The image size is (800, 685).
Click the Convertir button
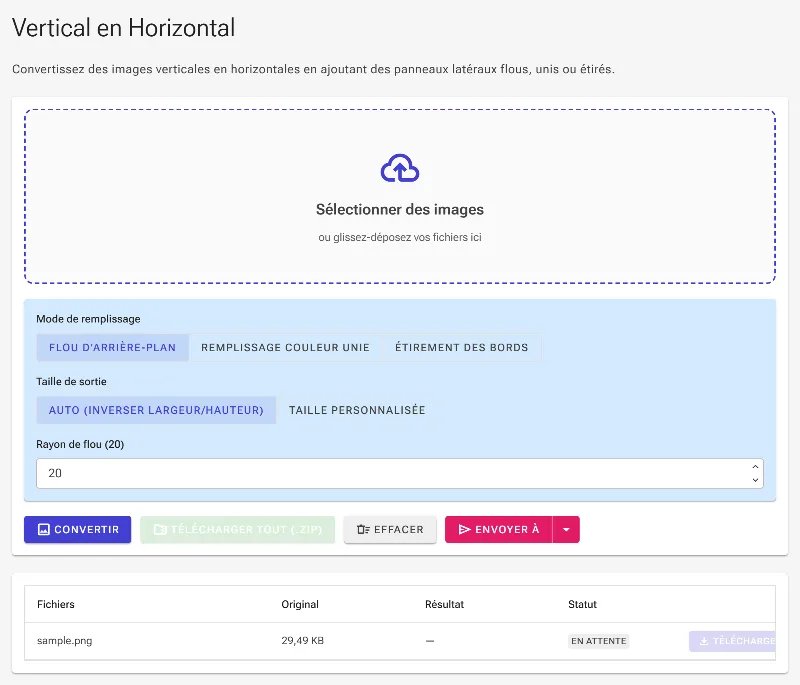pos(78,529)
